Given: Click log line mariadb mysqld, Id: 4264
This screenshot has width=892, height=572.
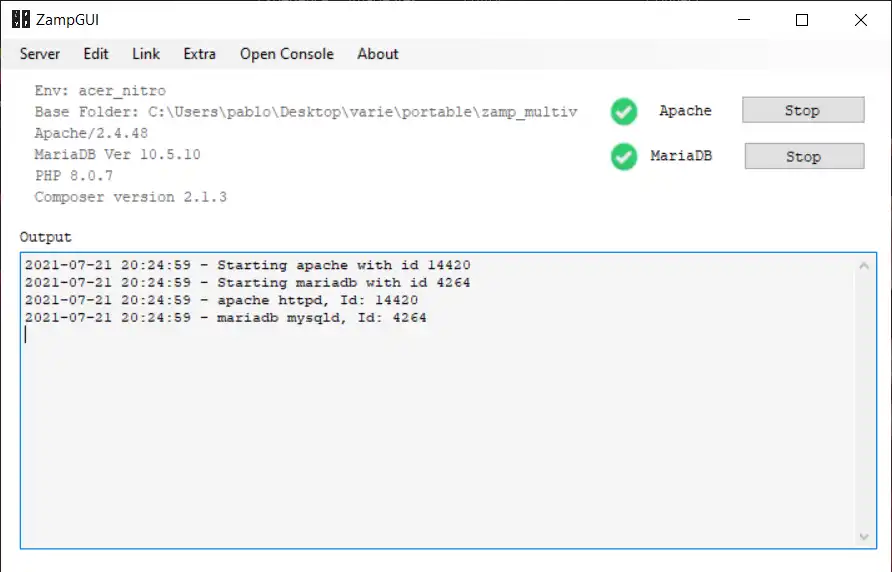Looking at the screenshot, I should 225,318.
